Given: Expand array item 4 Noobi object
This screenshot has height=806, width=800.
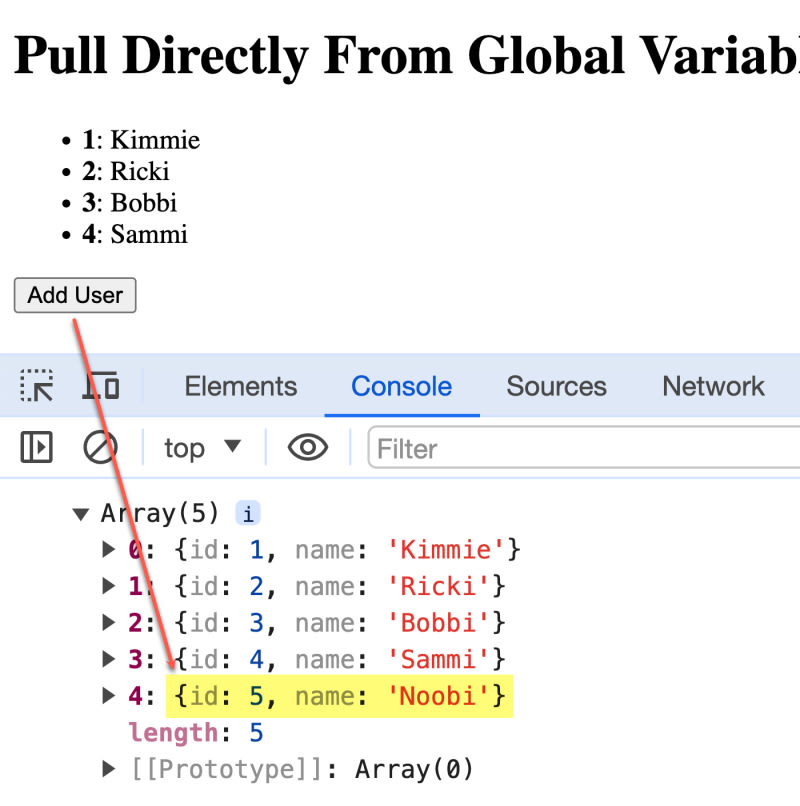Looking at the screenshot, I should (109, 696).
